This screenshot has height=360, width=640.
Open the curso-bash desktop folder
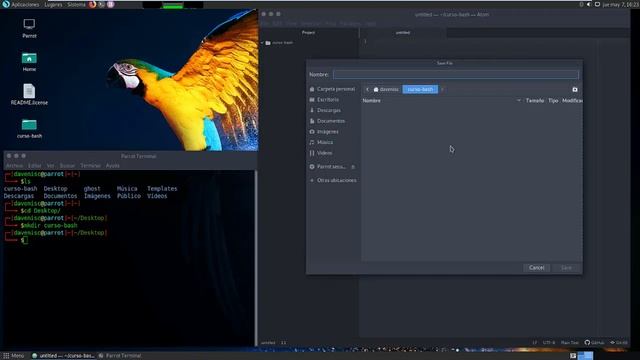pyautogui.click(x=29, y=128)
